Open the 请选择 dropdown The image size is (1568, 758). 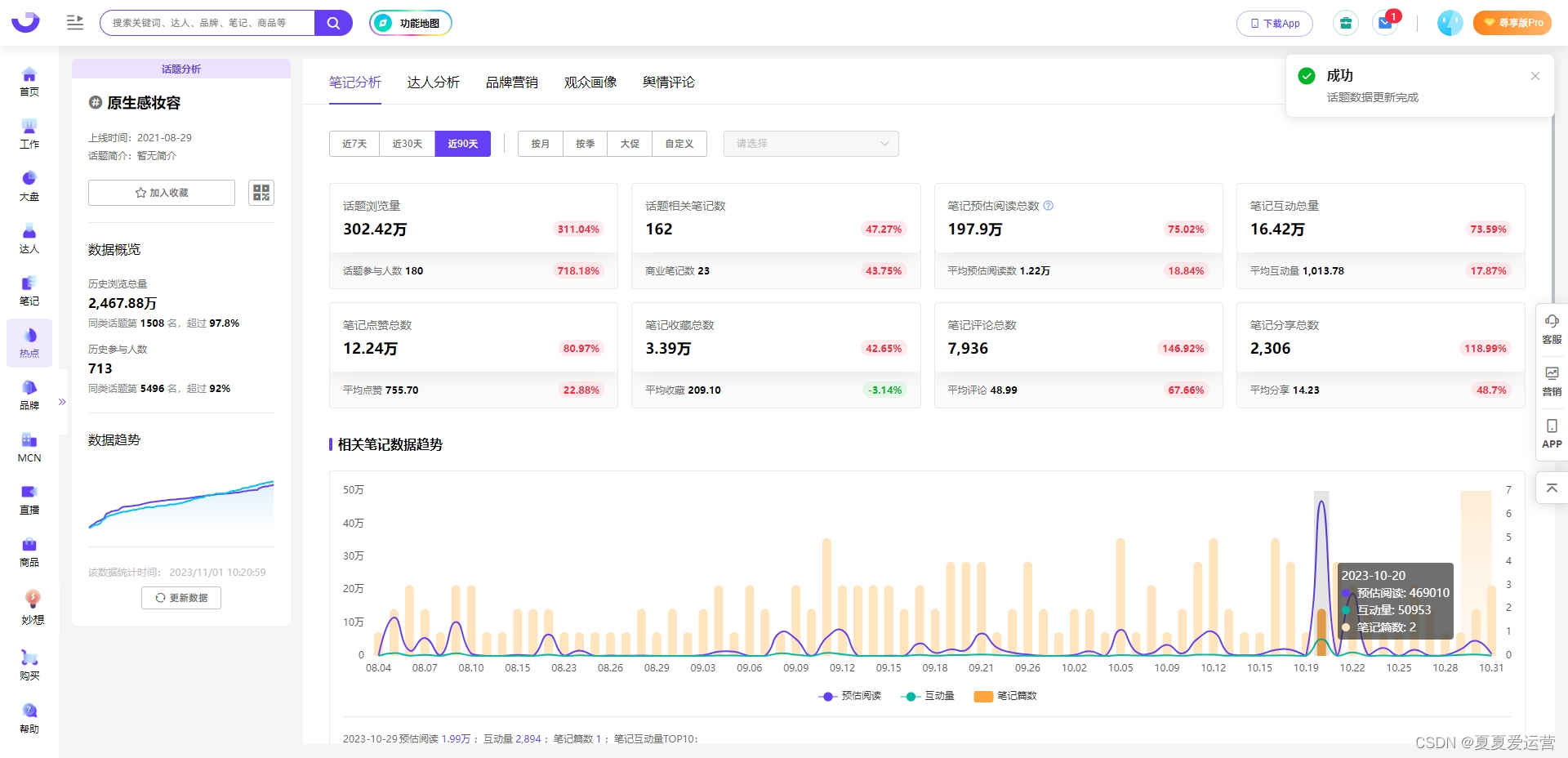811,144
